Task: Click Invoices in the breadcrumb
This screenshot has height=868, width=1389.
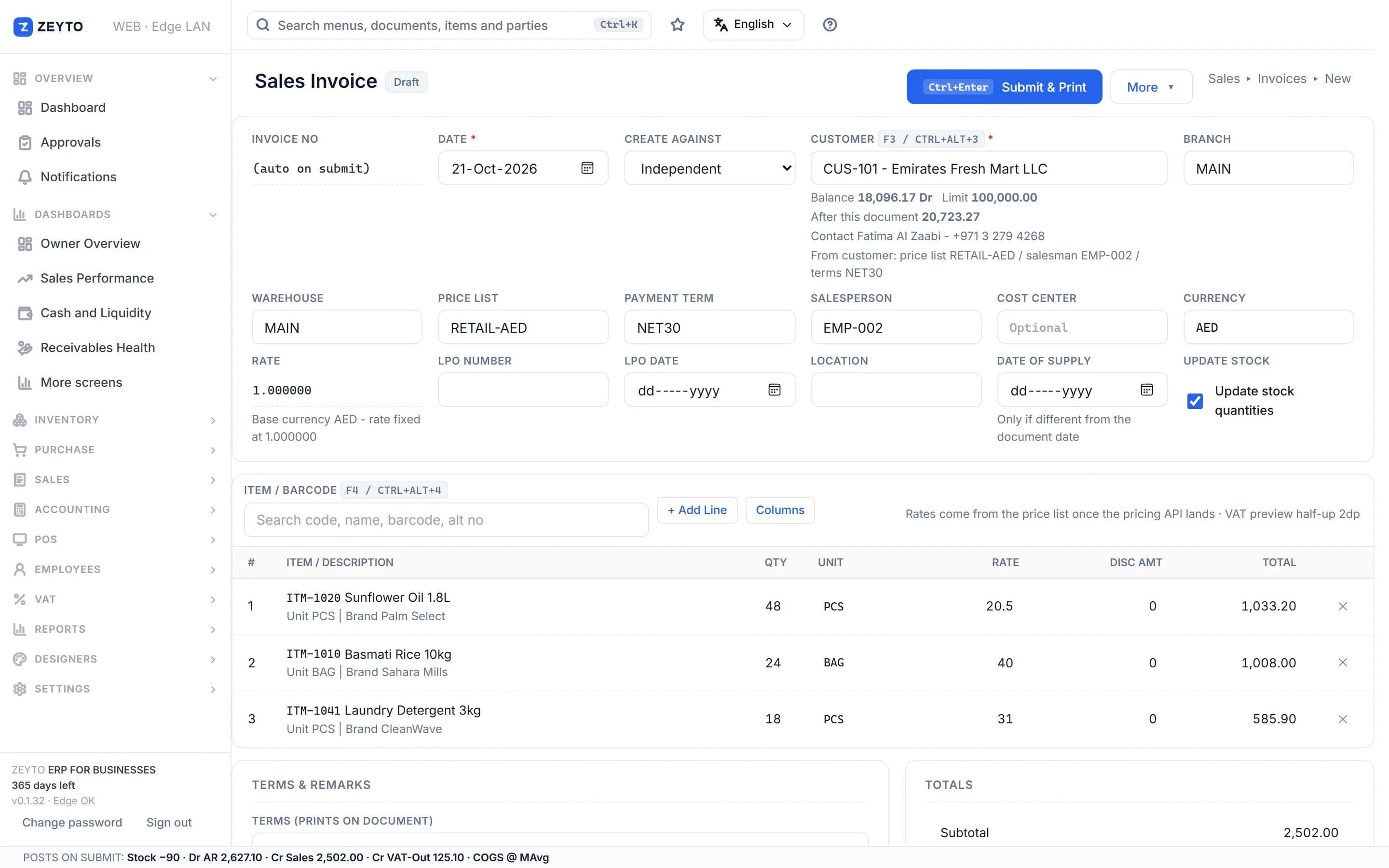Action: [x=1281, y=79]
